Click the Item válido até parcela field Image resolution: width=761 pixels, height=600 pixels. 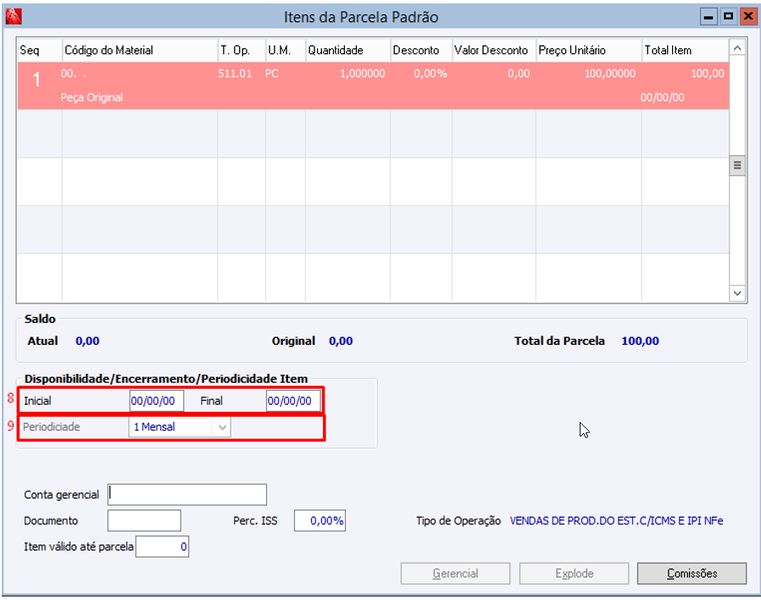tap(162, 547)
